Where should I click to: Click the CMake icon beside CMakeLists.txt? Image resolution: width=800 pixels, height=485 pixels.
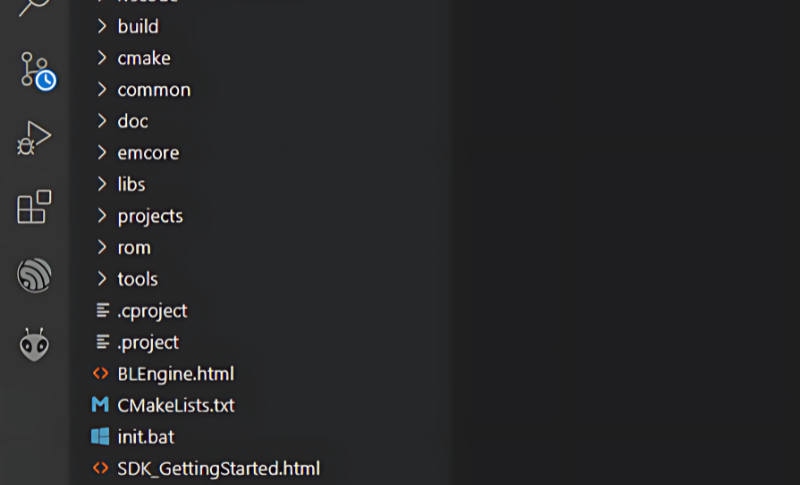[x=100, y=405]
